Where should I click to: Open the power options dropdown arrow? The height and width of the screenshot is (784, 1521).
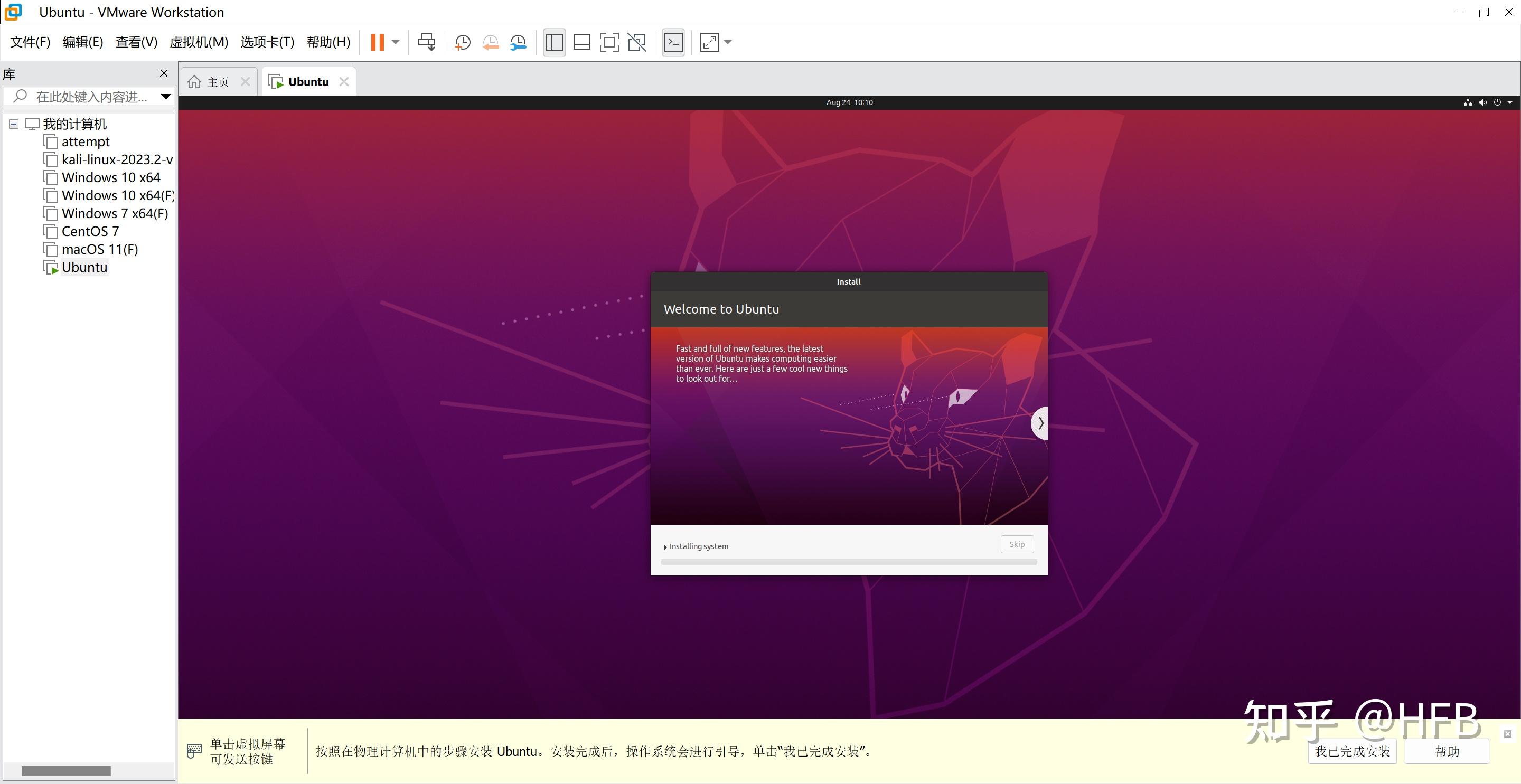(x=396, y=42)
